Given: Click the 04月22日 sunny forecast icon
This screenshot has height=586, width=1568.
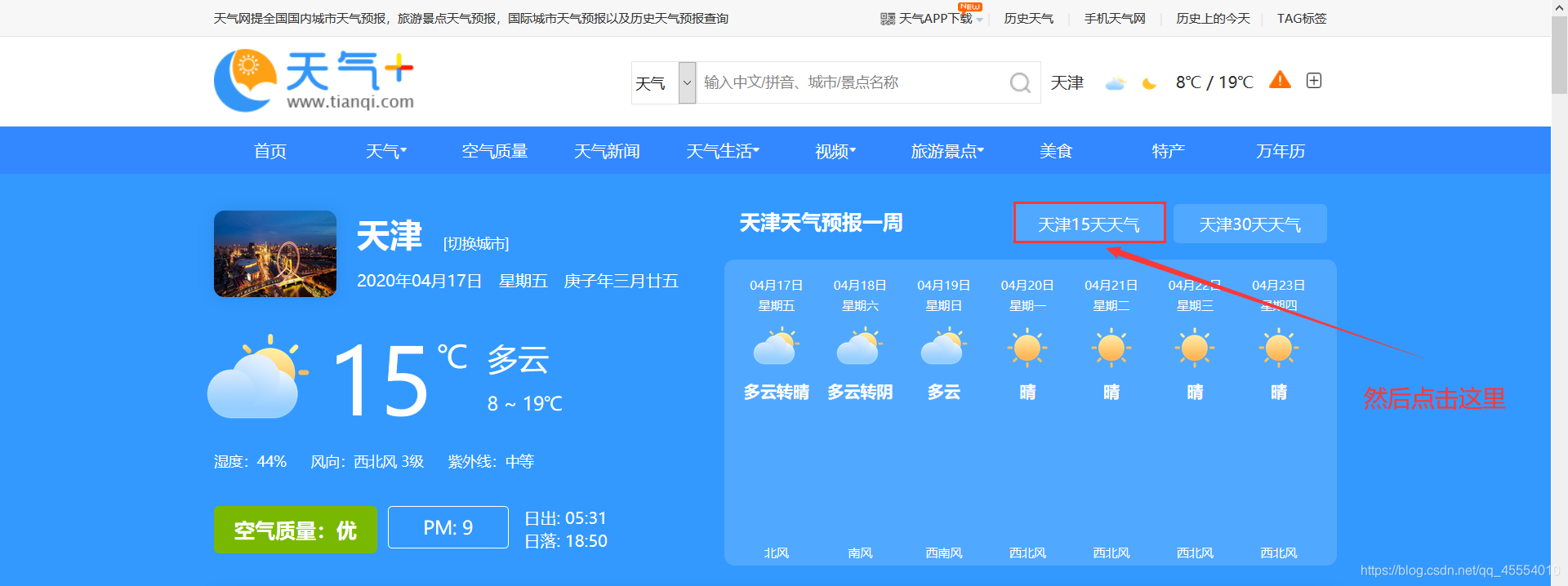Looking at the screenshot, I should point(1195,348).
